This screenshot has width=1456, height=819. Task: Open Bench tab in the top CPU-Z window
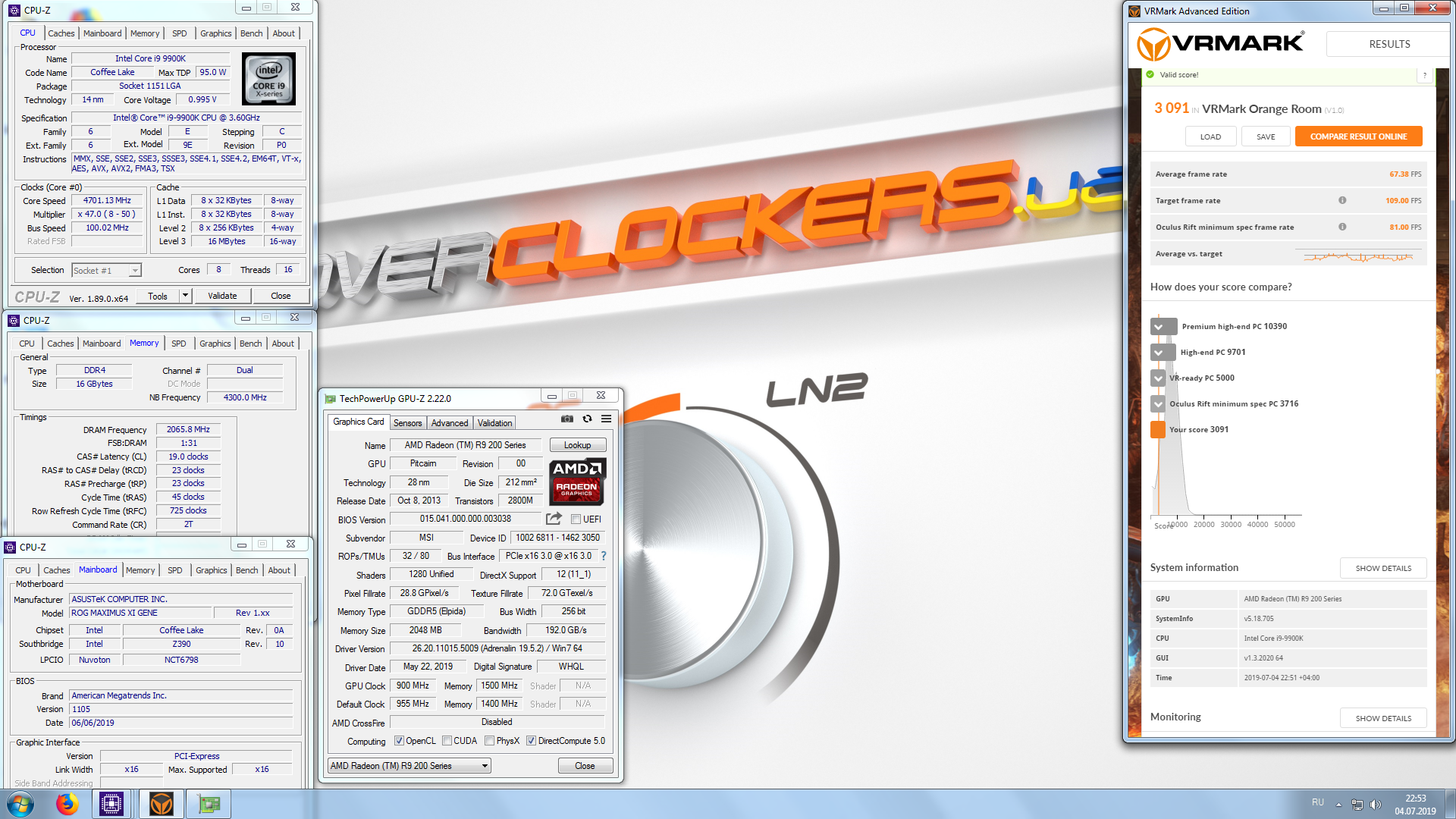(252, 33)
